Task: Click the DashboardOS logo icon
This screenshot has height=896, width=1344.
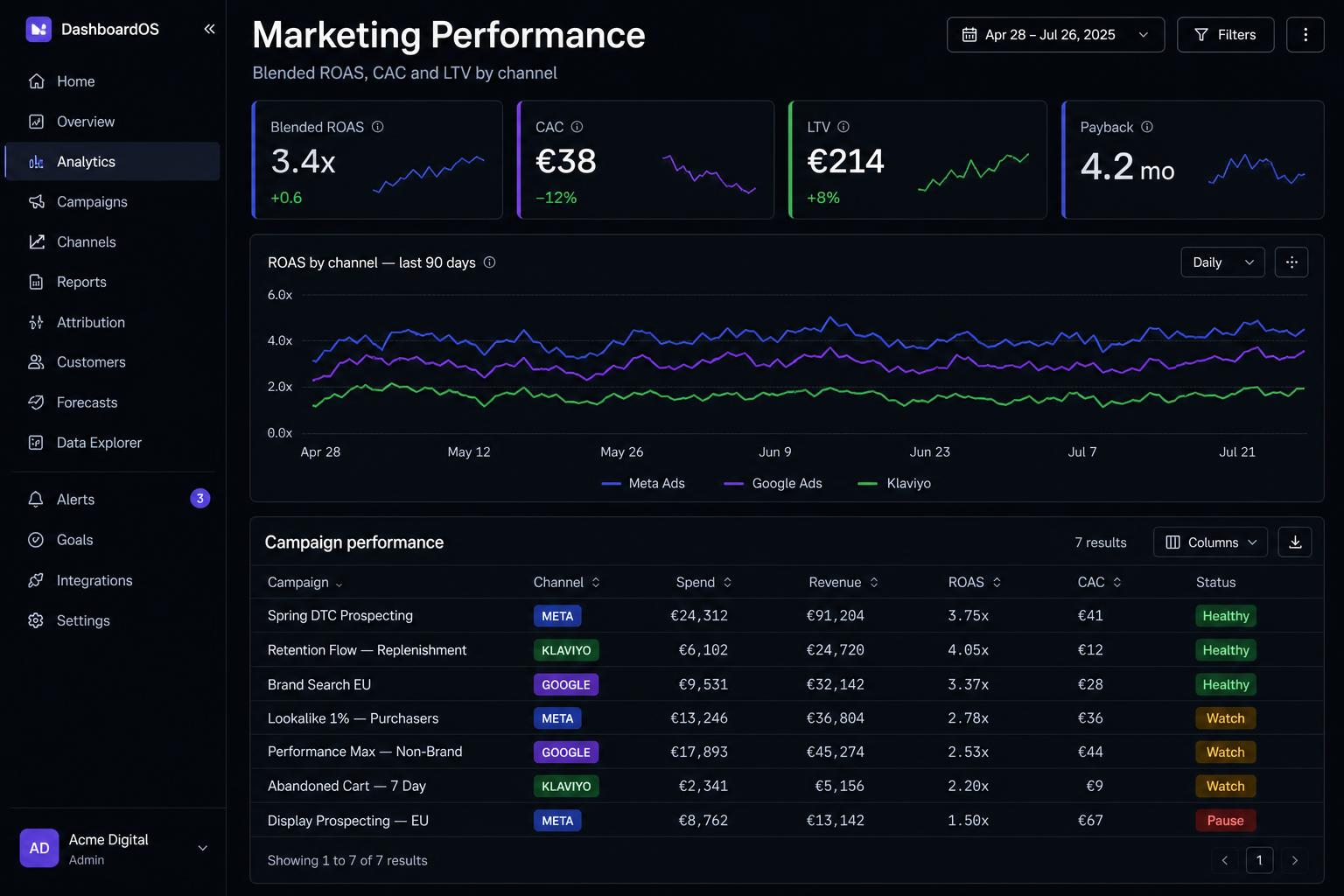Action: pos(38,30)
